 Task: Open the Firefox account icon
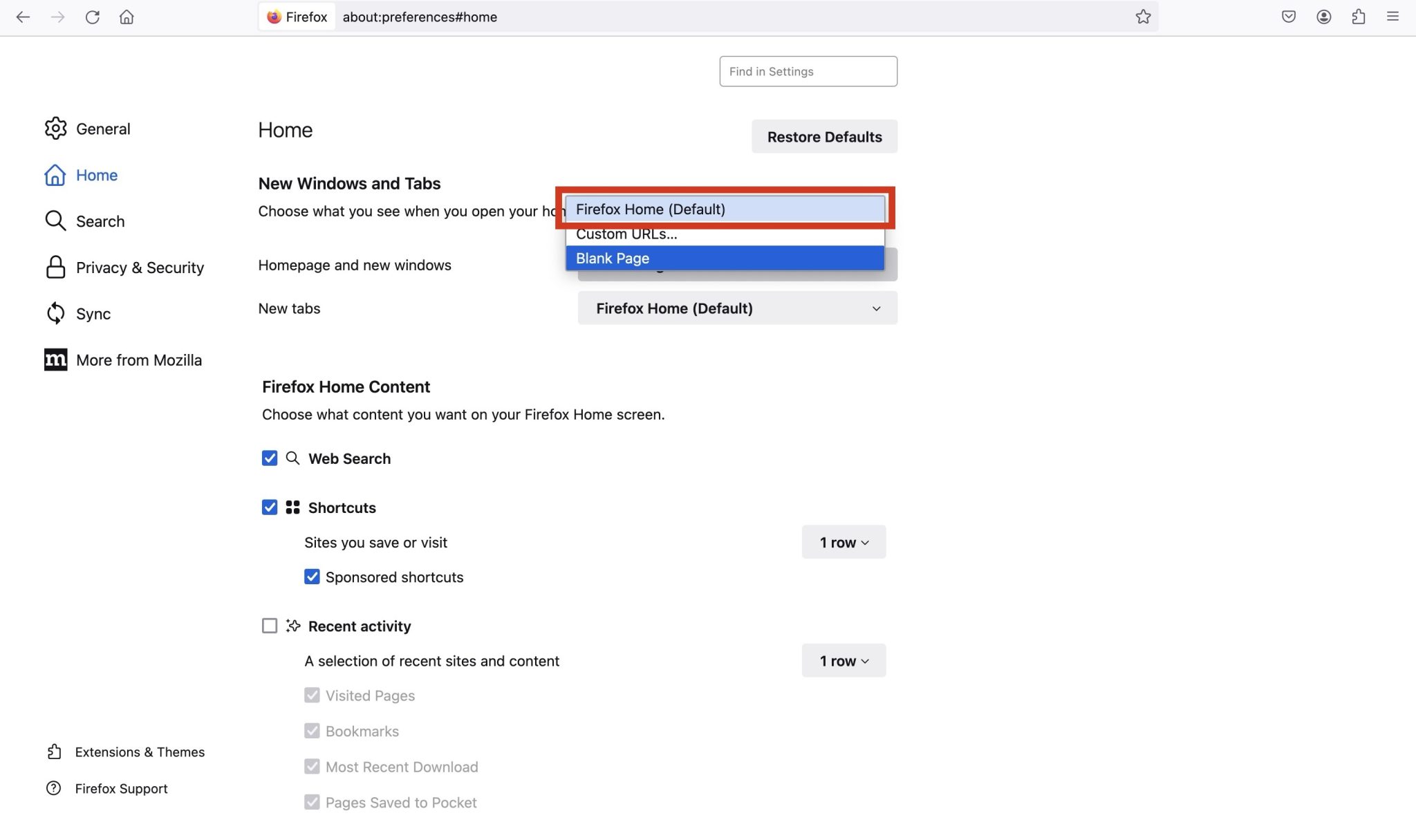click(1323, 17)
